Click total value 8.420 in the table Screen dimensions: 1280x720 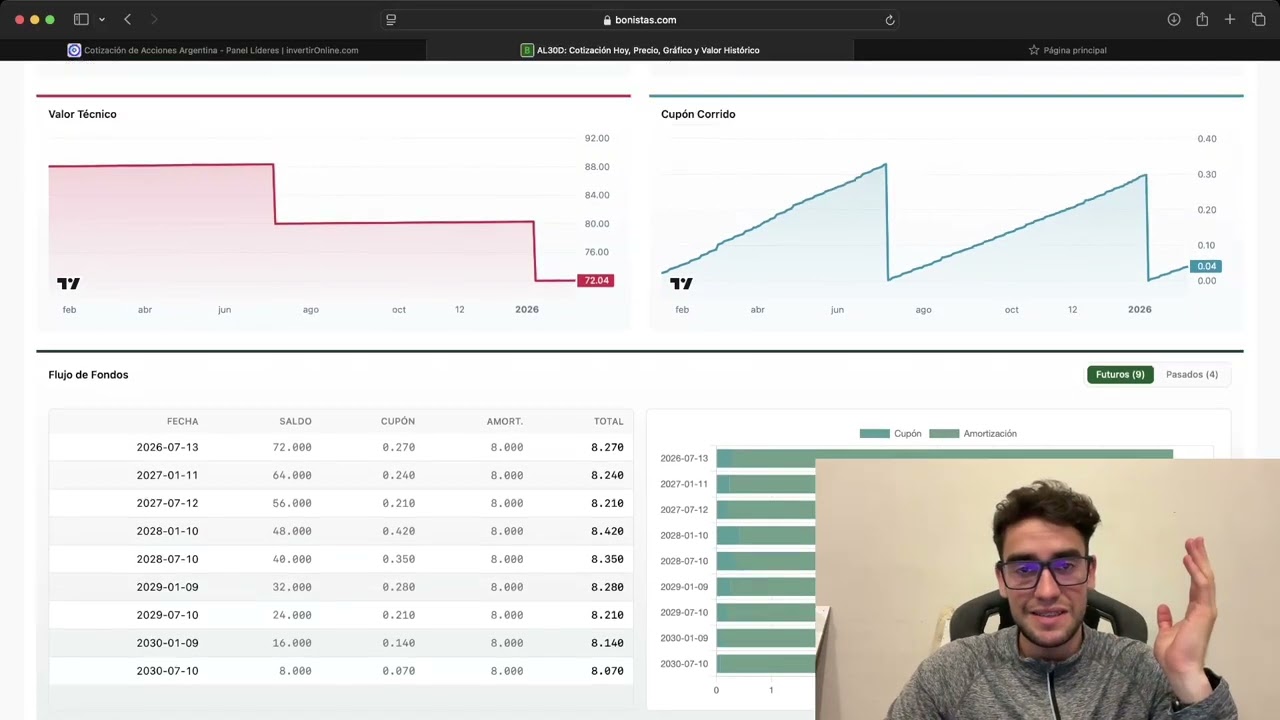coord(607,532)
